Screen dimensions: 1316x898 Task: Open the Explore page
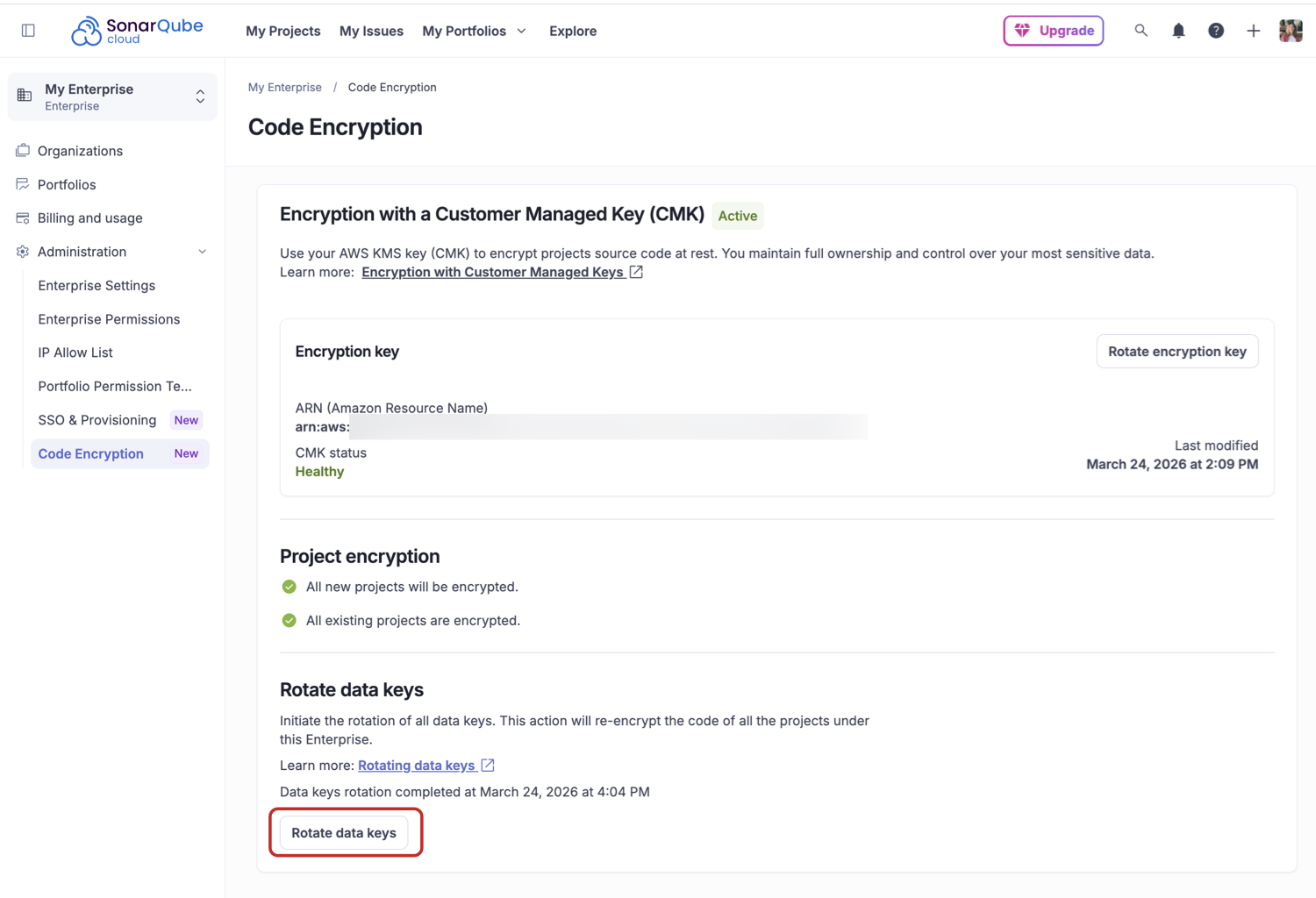tap(573, 31)
